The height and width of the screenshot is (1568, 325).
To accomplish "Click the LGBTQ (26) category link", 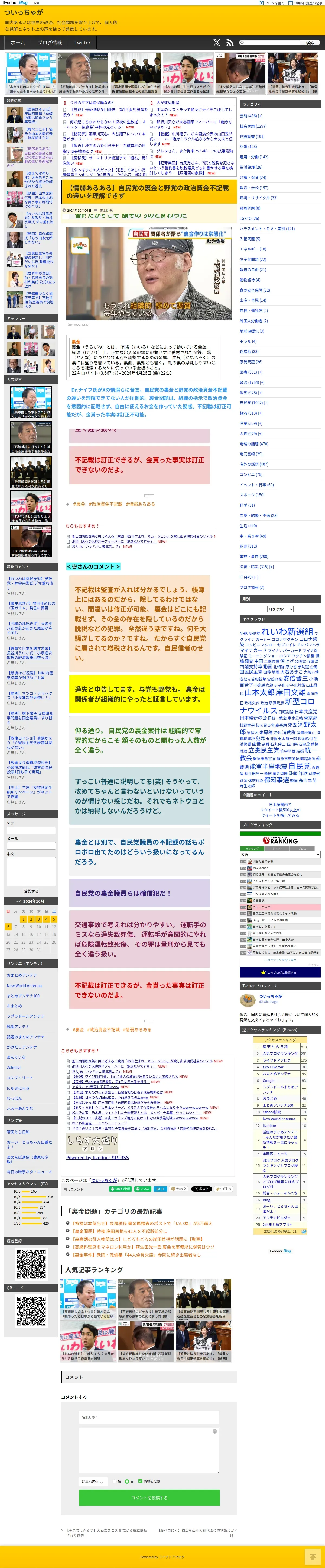I will (x=249, y=218).
